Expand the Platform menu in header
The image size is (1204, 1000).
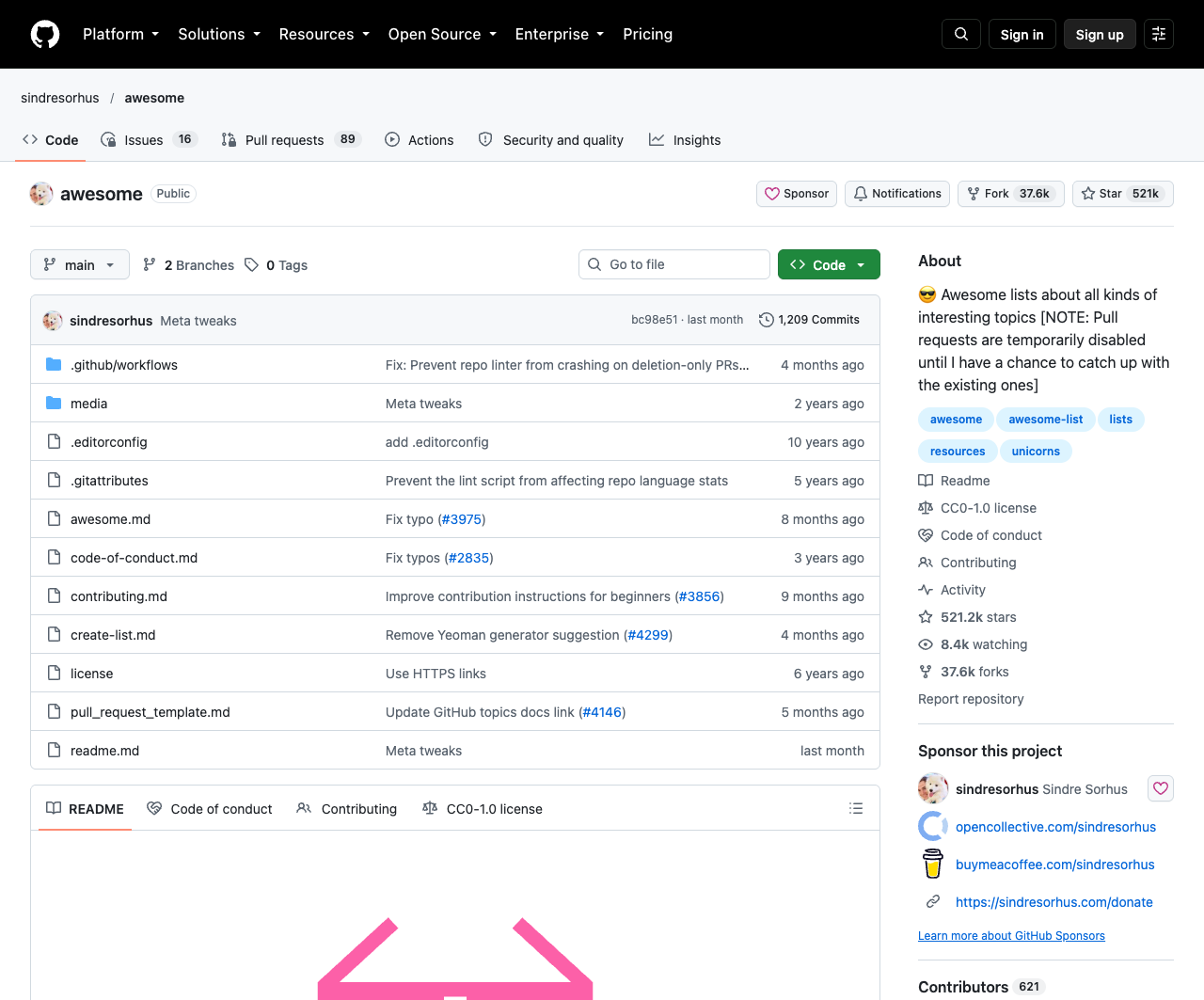coord(120,34)
